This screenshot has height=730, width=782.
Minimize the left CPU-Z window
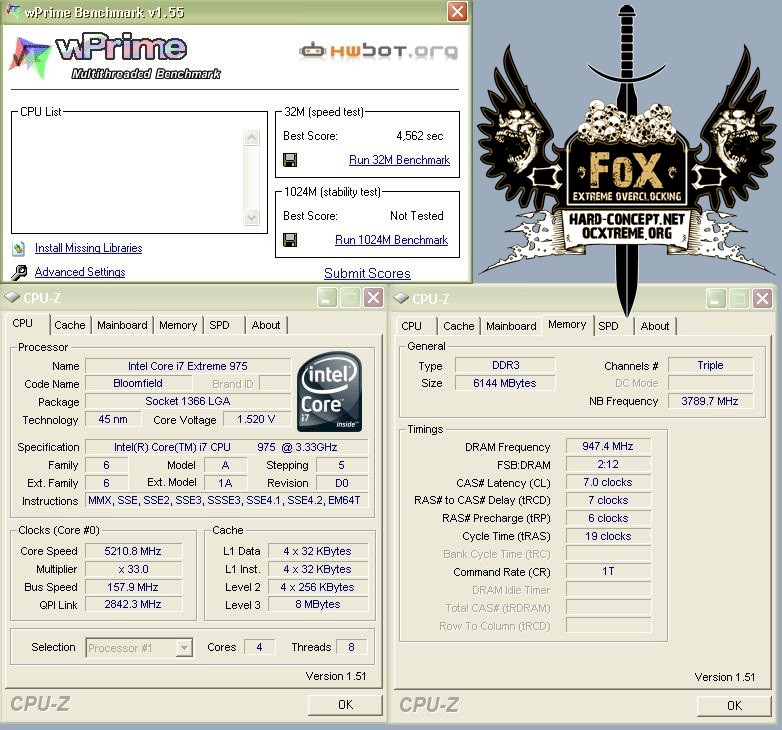click(327, 298)
